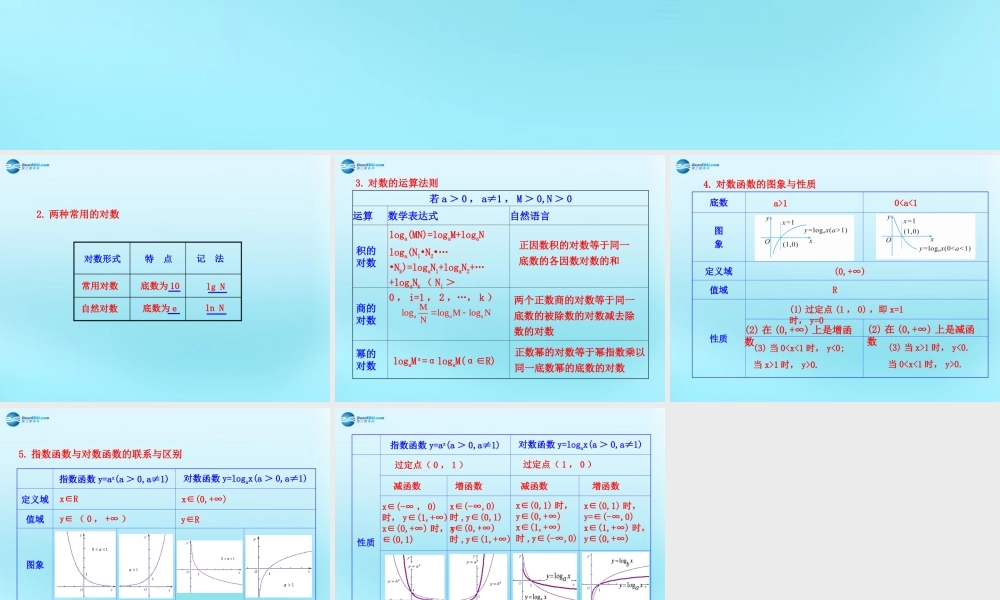Click the power formula 'log_aM^α=α log_aM'
Viewport: 1000px width, 600px height.
click(x=444, y=361)
